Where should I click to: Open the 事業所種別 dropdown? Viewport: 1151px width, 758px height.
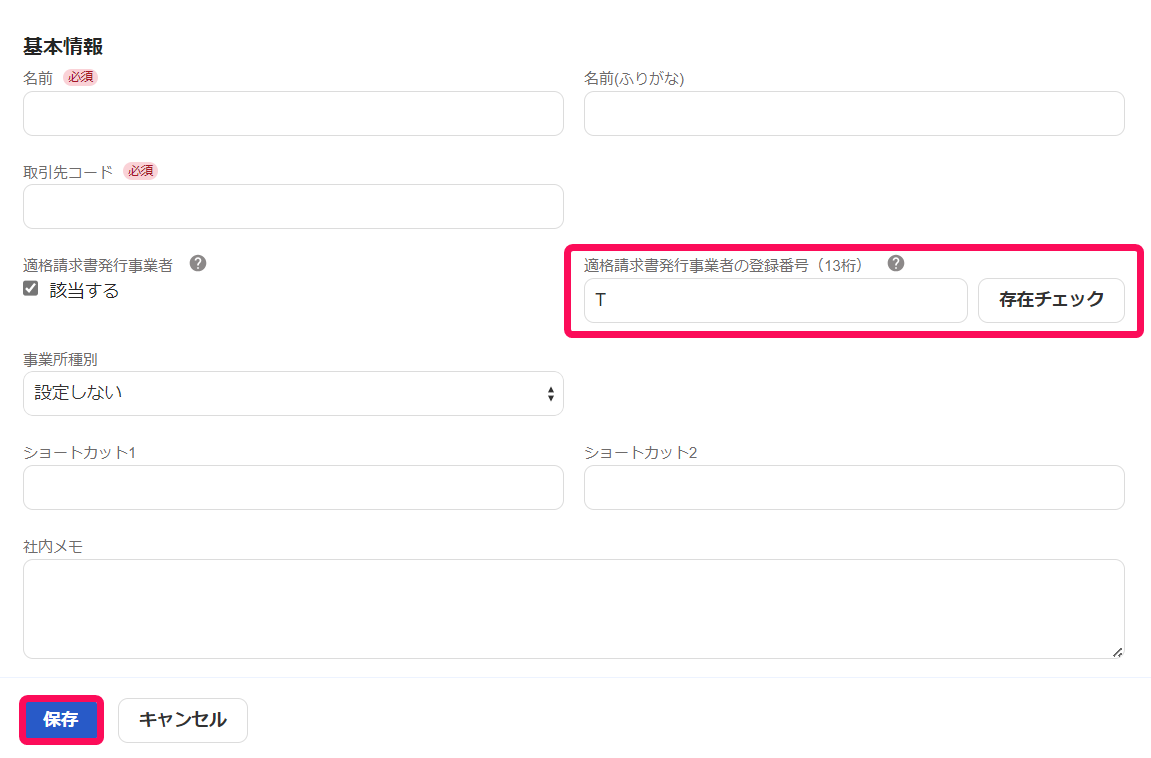click(x=293, y=393)
